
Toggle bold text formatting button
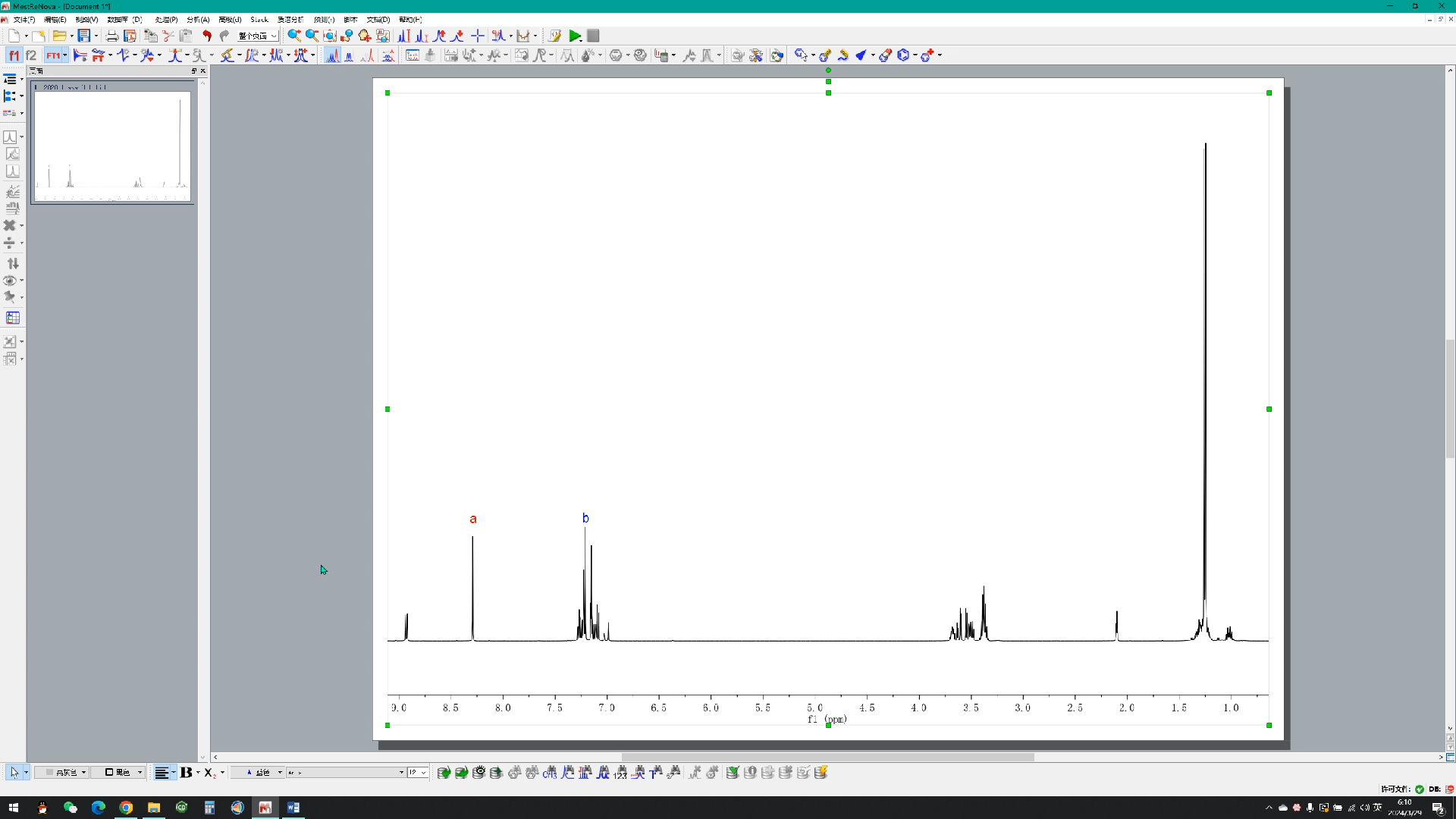[186, 772]
